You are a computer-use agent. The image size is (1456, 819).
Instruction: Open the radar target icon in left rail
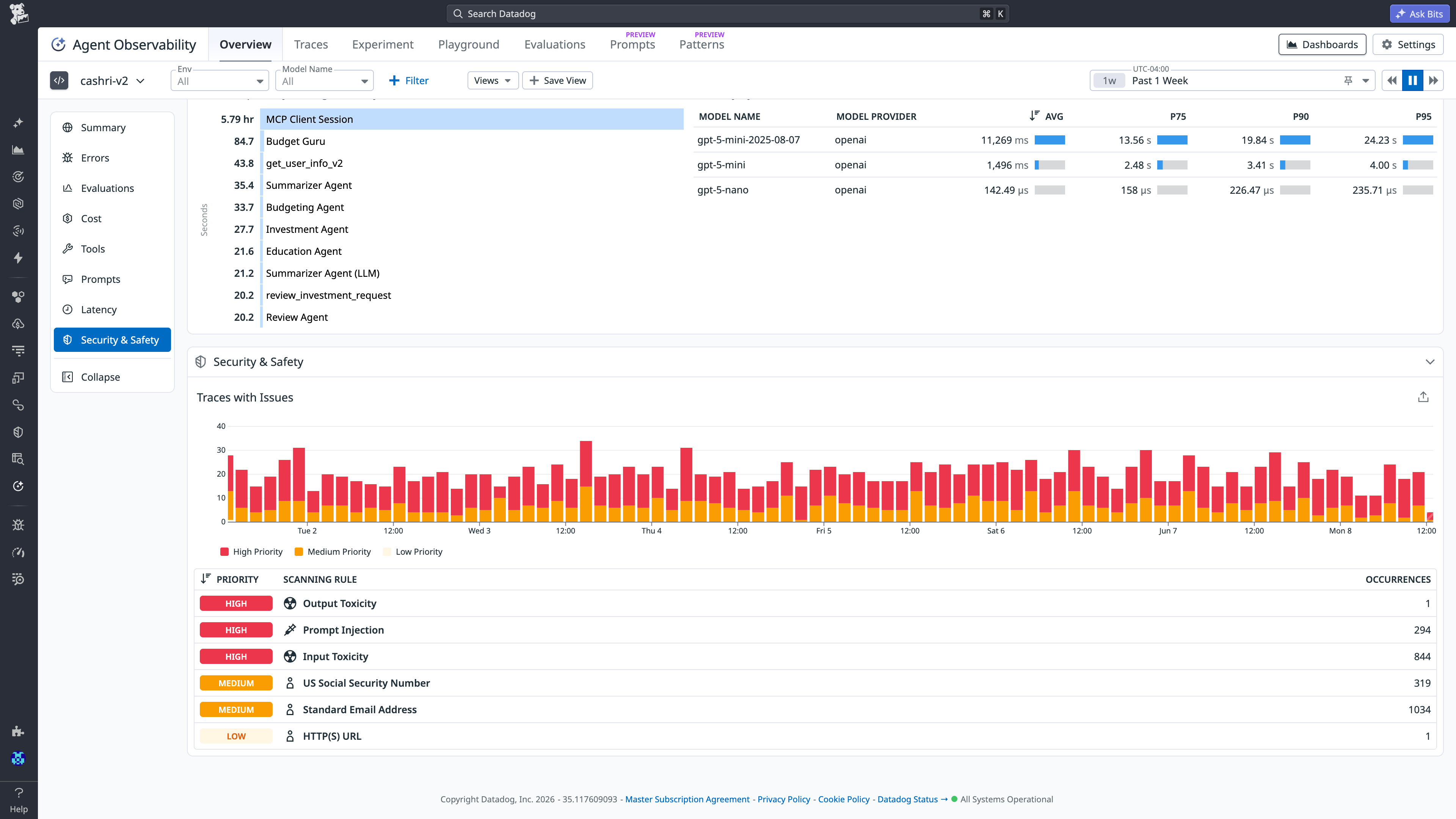(18, 177)
